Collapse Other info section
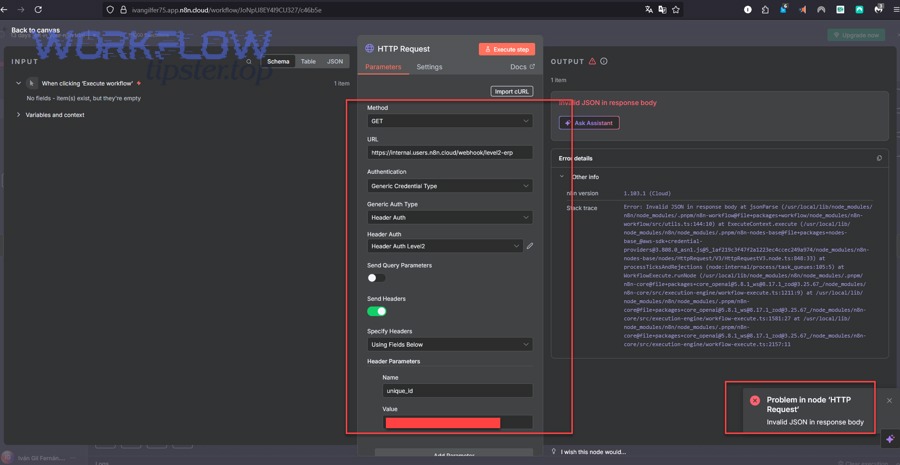Viewport: 900px width, 465px height. click(562, 177)
